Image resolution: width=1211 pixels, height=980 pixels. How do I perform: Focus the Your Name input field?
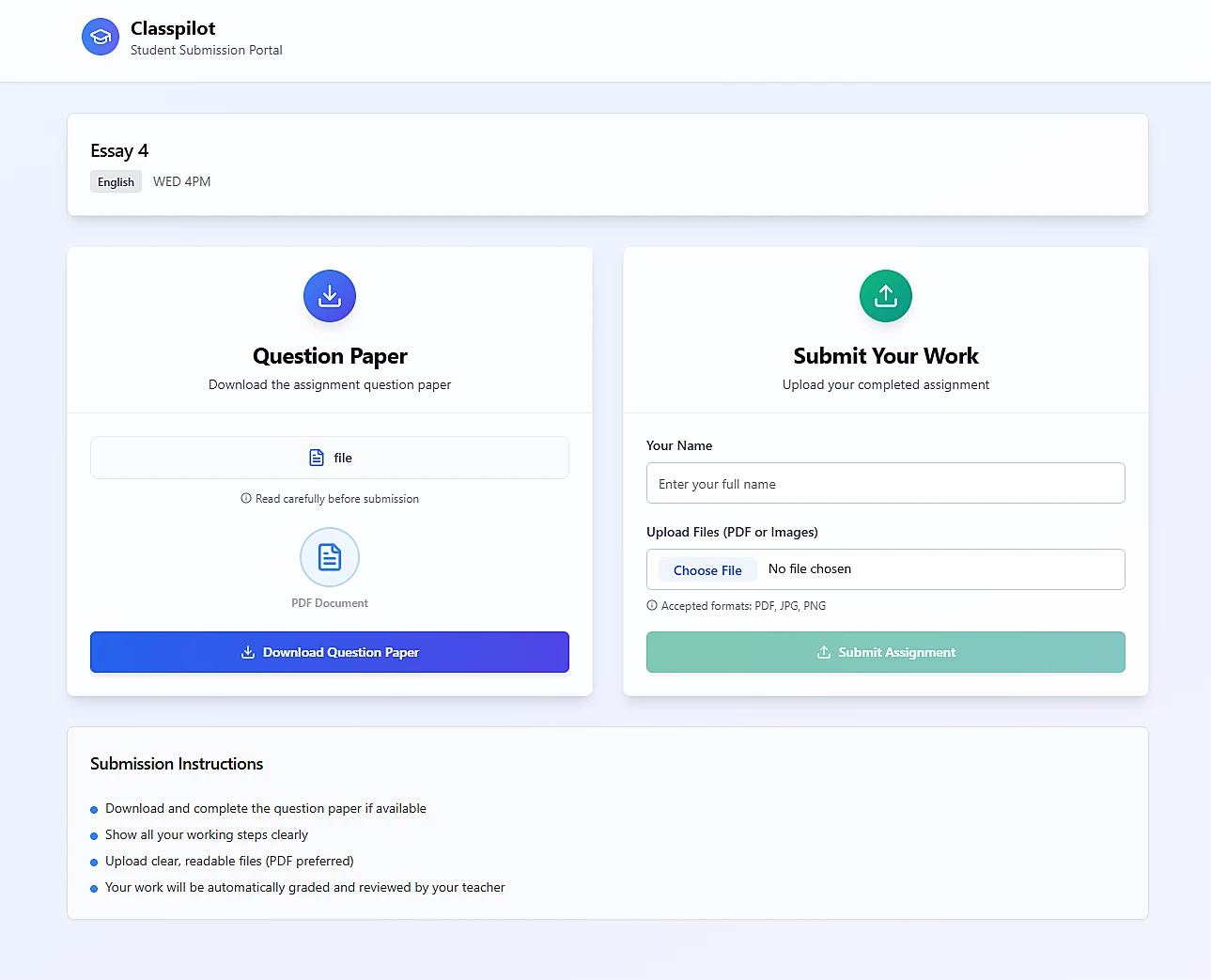[x=886, y=483]
